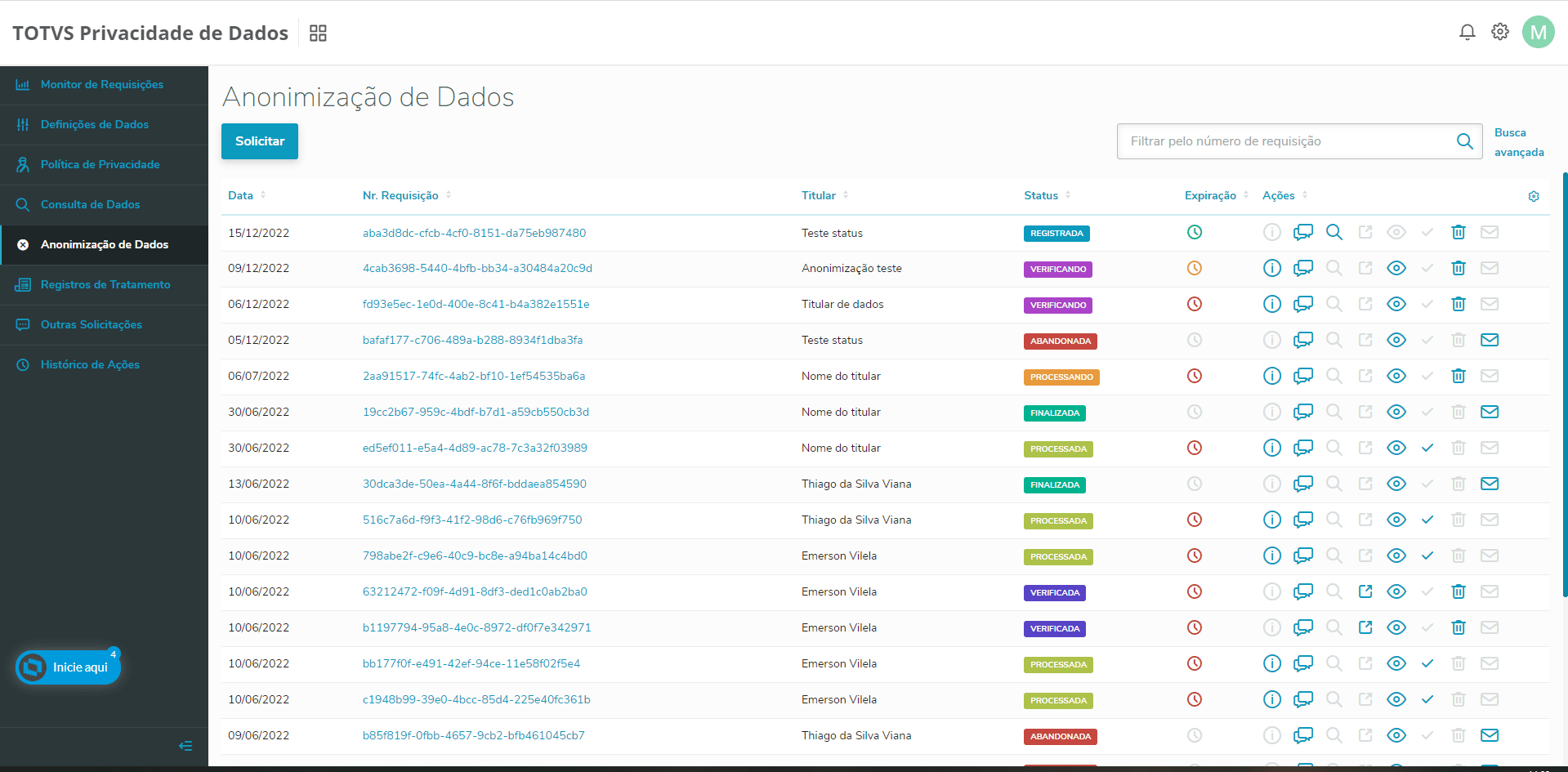Open Busca avançada link
This screenshot has width=1568, height=772.
1519,142
